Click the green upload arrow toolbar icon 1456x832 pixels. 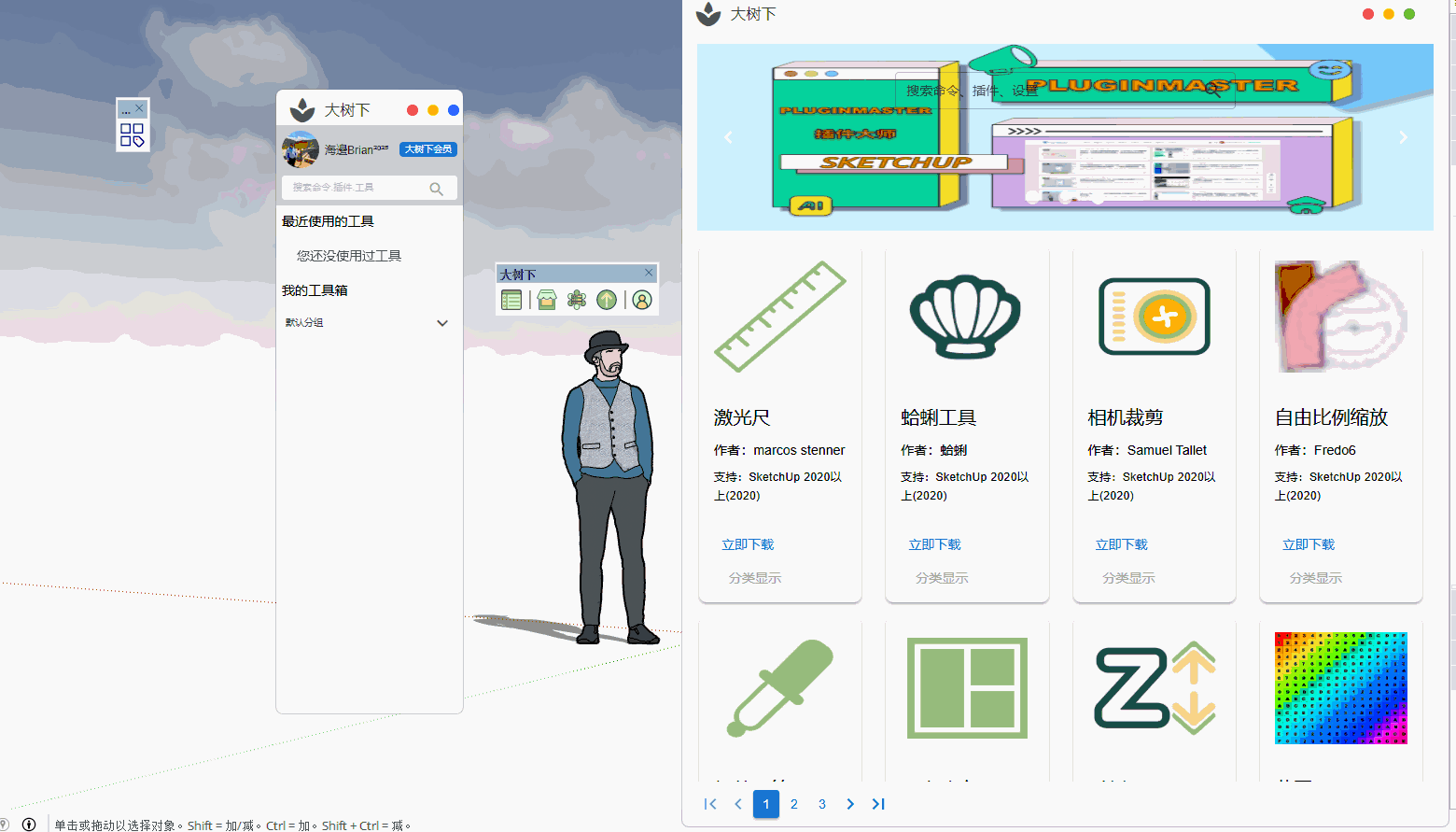(607, 300)
